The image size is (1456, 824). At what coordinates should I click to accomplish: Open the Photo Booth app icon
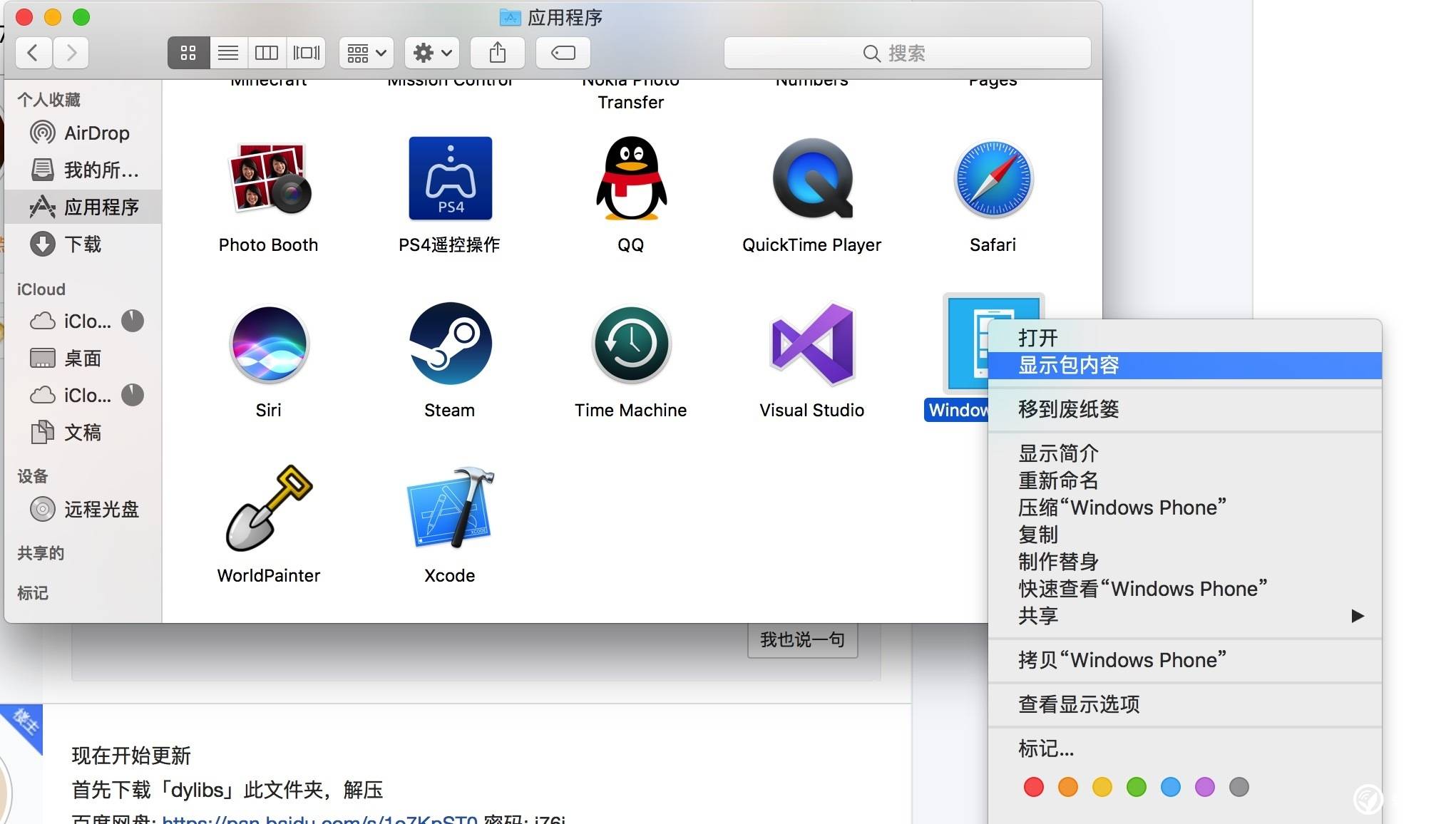coord(269,178)
